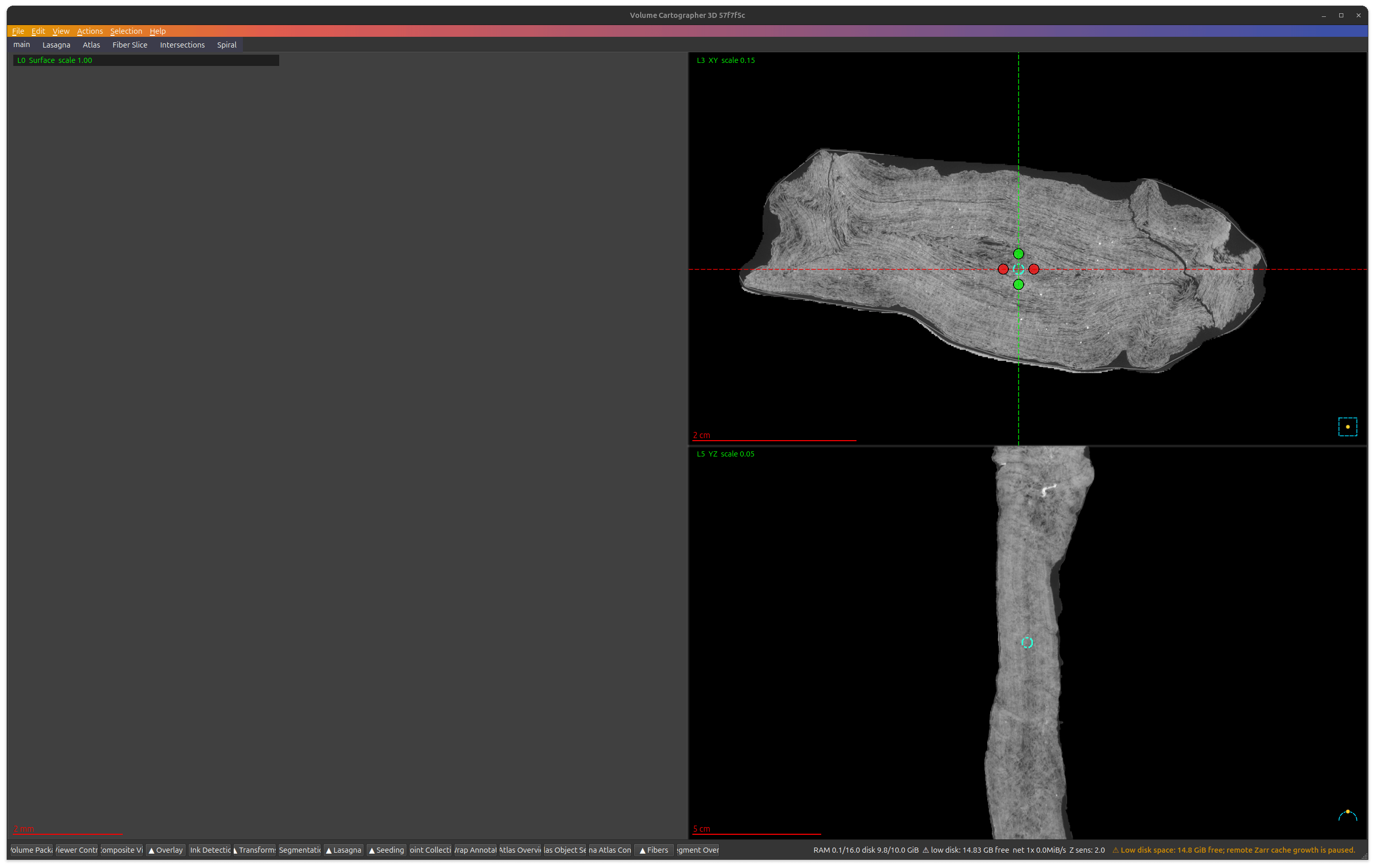1375x868 pixels.
Task: Switch to the Intersections tab
Action: pyautogui.click(x=182, y=44)
